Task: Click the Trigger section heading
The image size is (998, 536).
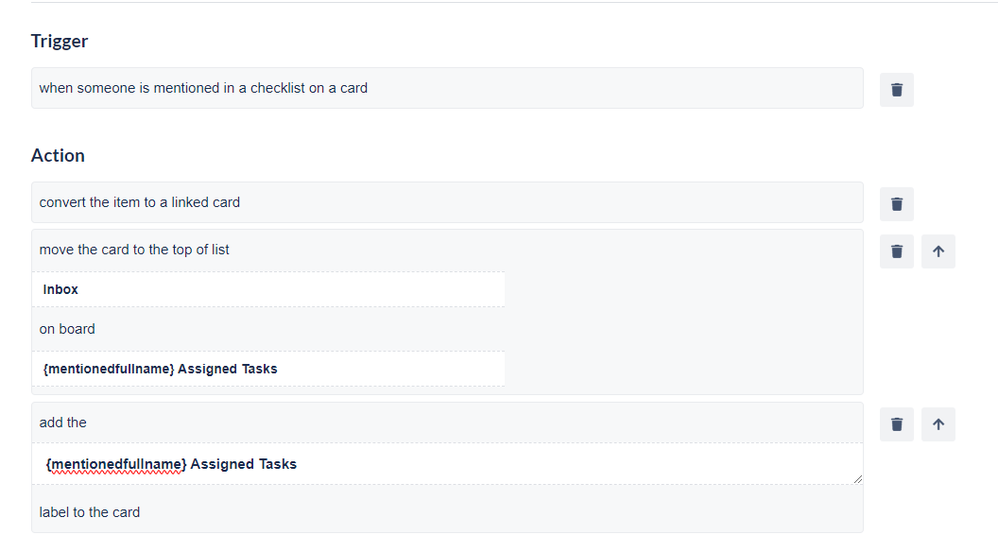Action: coord(60,41)
